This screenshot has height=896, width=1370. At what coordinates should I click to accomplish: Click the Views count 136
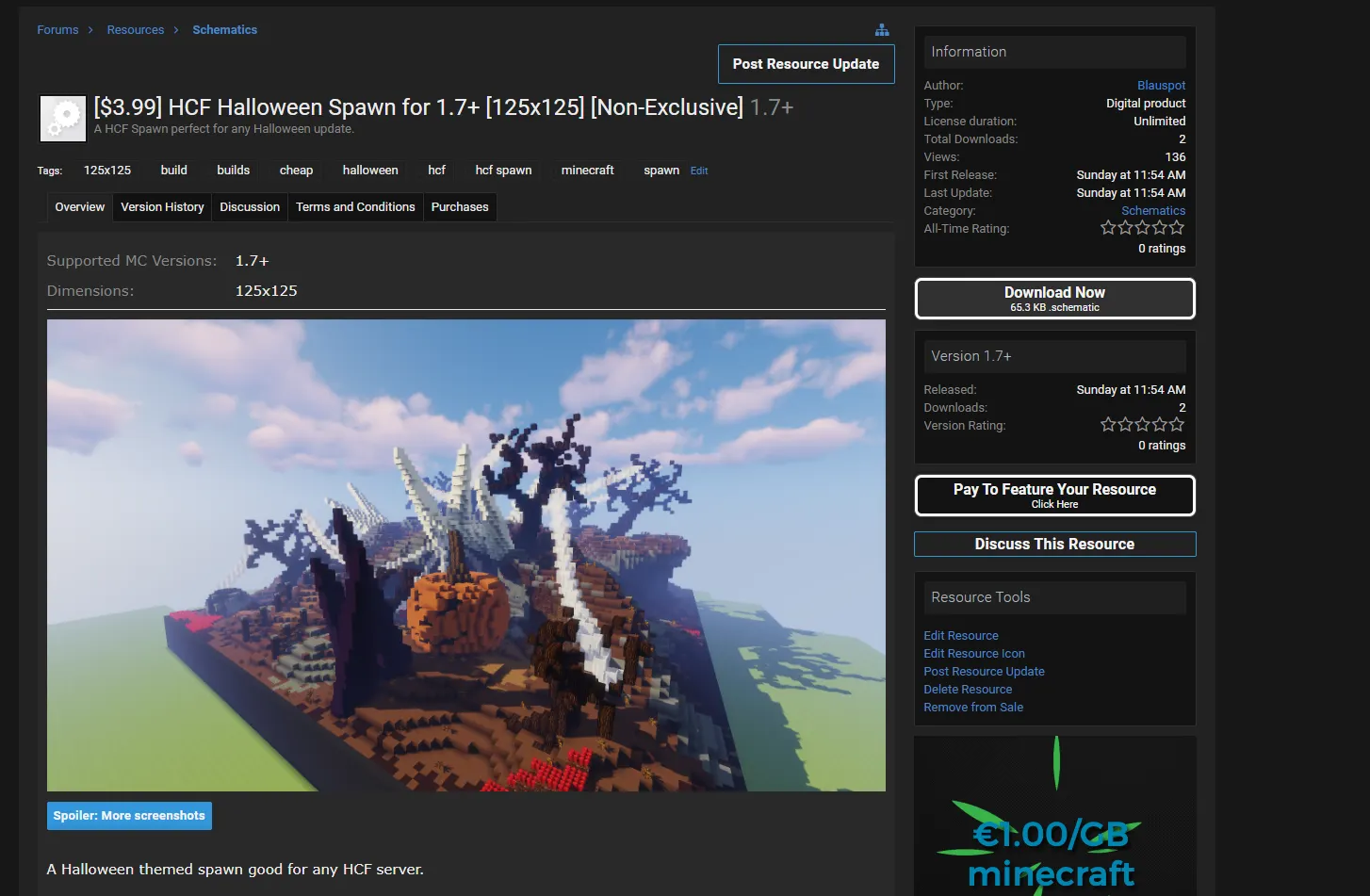click(x=1175, y=157)
